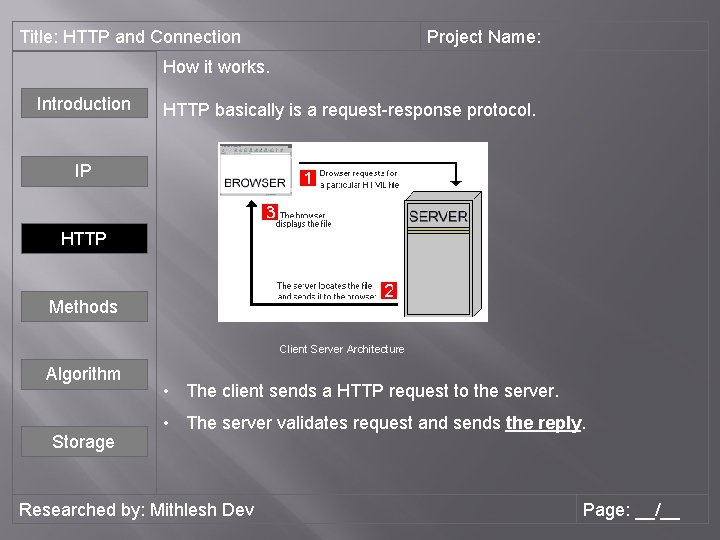
Task: Click the BROWSER window graphic in the diagram
Action: click(x=255, y=170)
